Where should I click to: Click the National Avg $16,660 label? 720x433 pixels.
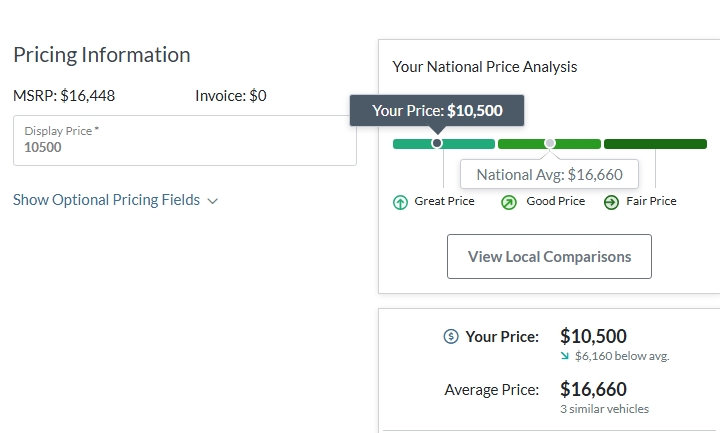[x=549, y=174]
